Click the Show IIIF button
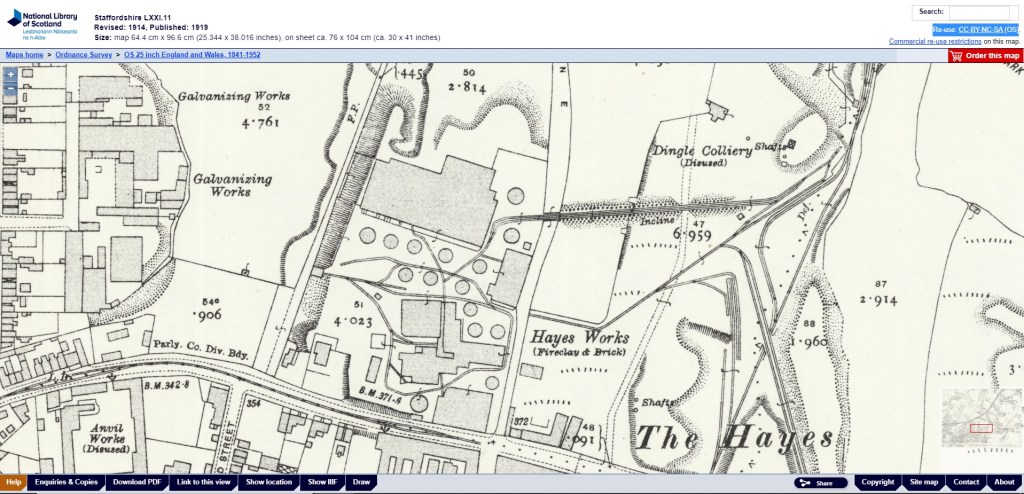The image size is (1024, 494). click(x=324, y=482)
